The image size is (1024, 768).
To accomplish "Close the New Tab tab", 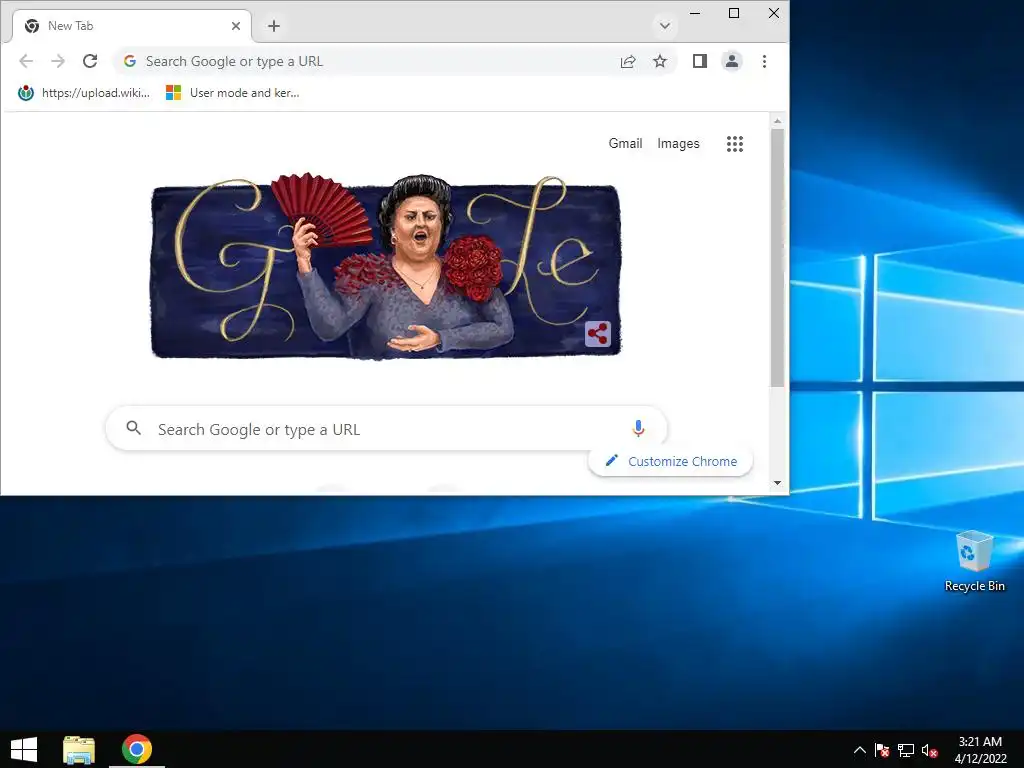I will 236,26.
